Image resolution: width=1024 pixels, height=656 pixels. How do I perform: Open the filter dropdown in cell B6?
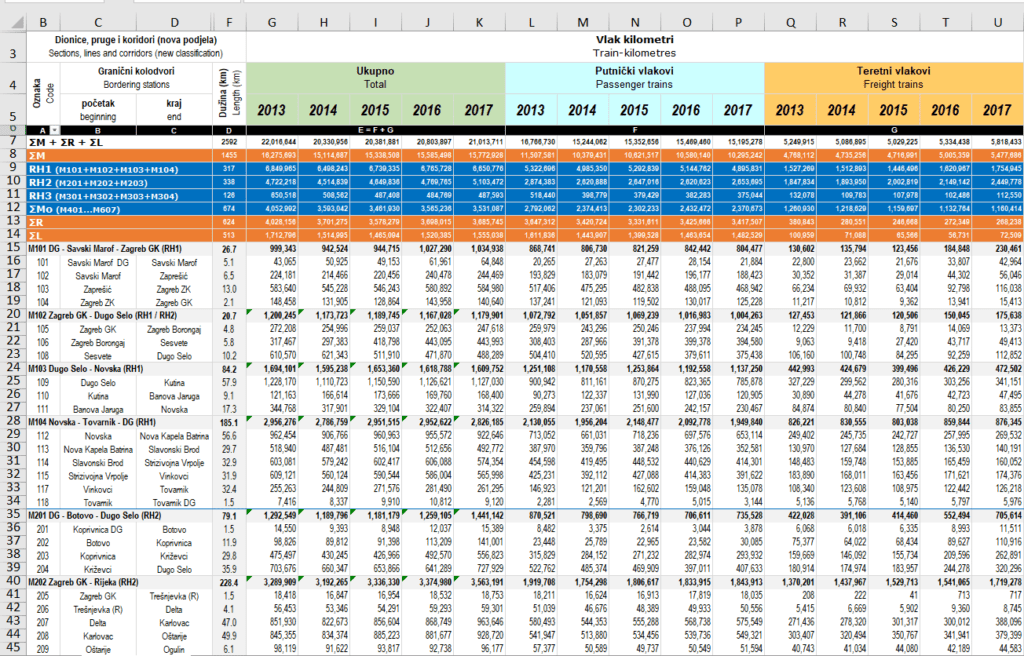(55, 131)
